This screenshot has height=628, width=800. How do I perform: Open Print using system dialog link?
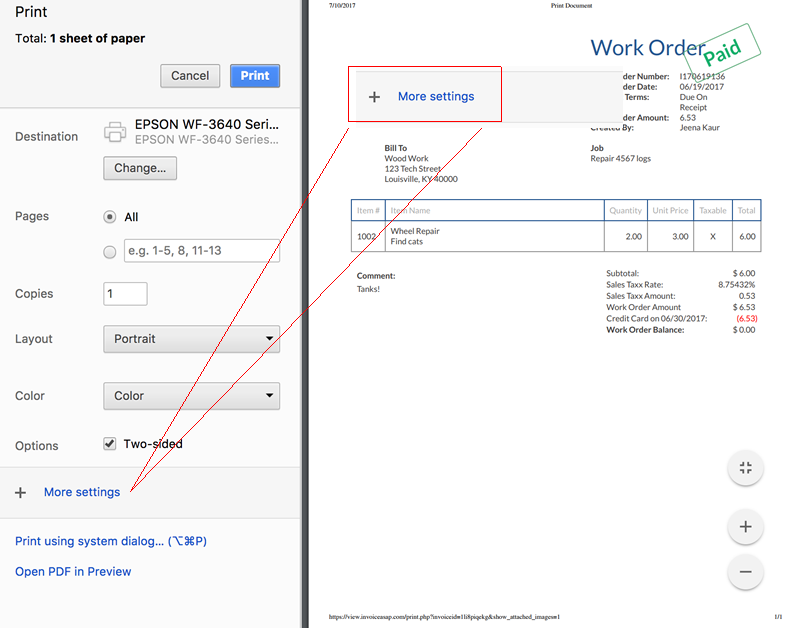pos(110,541)
